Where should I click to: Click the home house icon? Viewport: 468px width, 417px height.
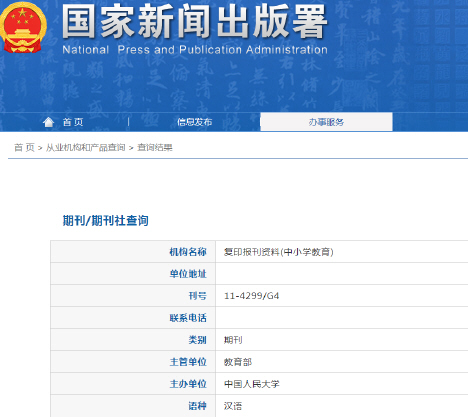[x=48, y=122]
